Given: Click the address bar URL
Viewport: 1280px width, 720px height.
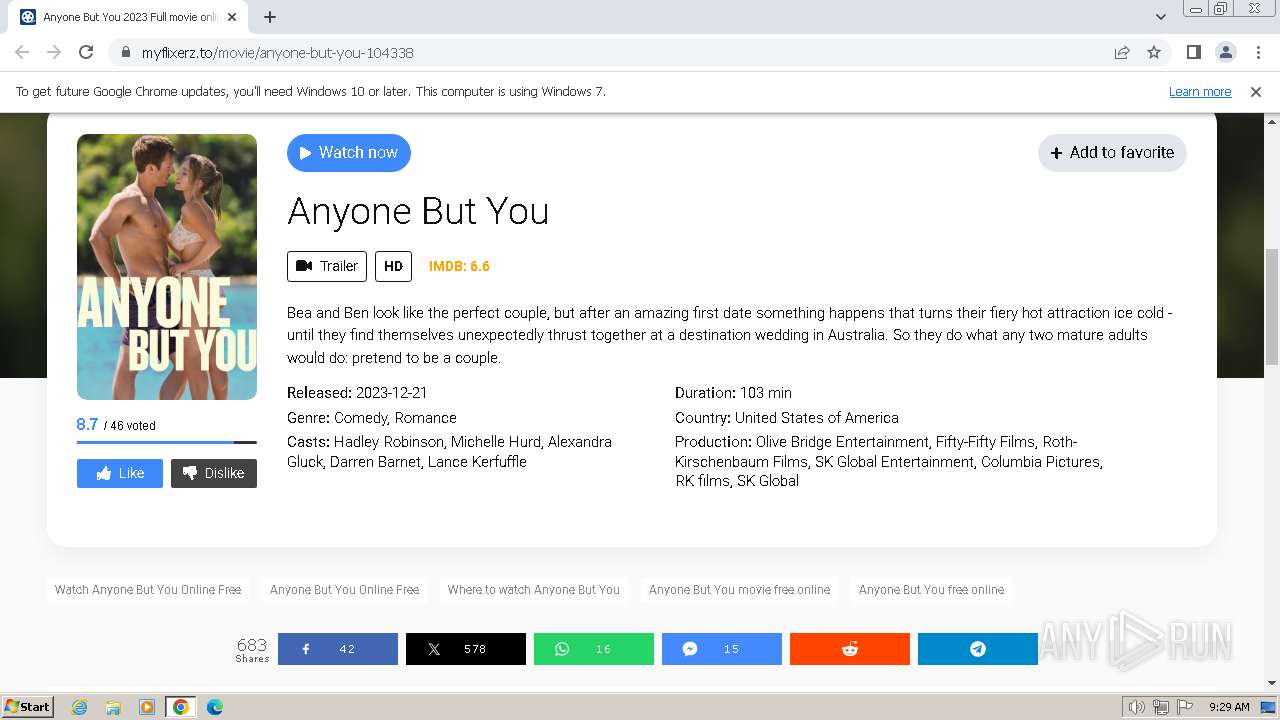Looking at the screenshot, I should (278, 52).
